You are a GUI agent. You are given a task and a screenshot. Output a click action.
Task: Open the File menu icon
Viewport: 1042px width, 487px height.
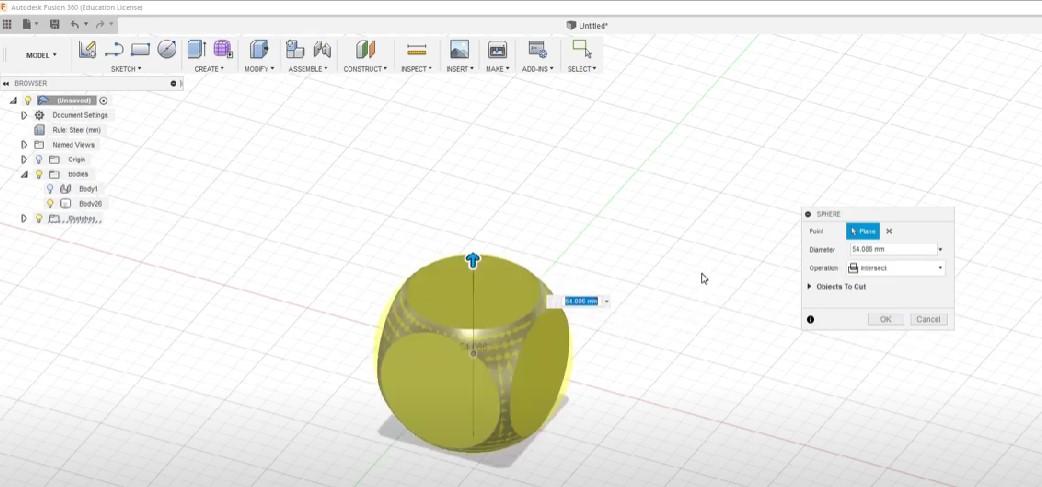tap(28, 25)
